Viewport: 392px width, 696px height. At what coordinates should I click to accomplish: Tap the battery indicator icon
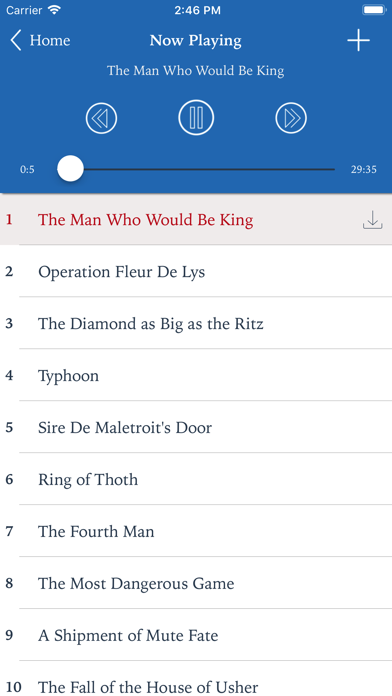tap(375, 10)
